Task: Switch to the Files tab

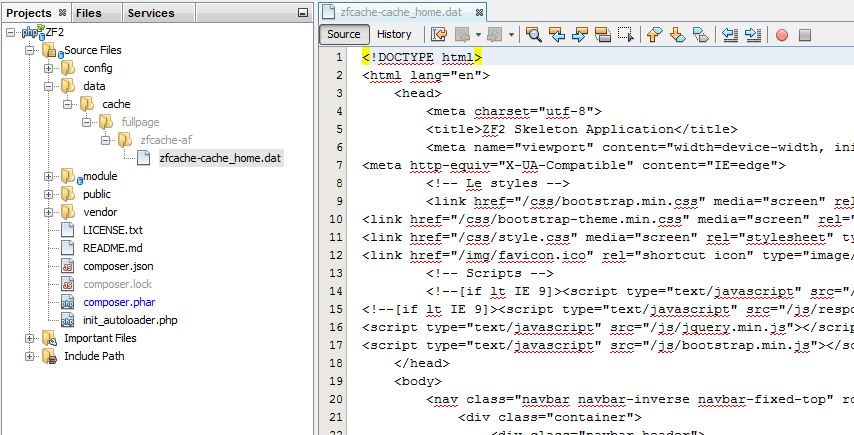Action: pyautogui.click(x=88, y=13)
